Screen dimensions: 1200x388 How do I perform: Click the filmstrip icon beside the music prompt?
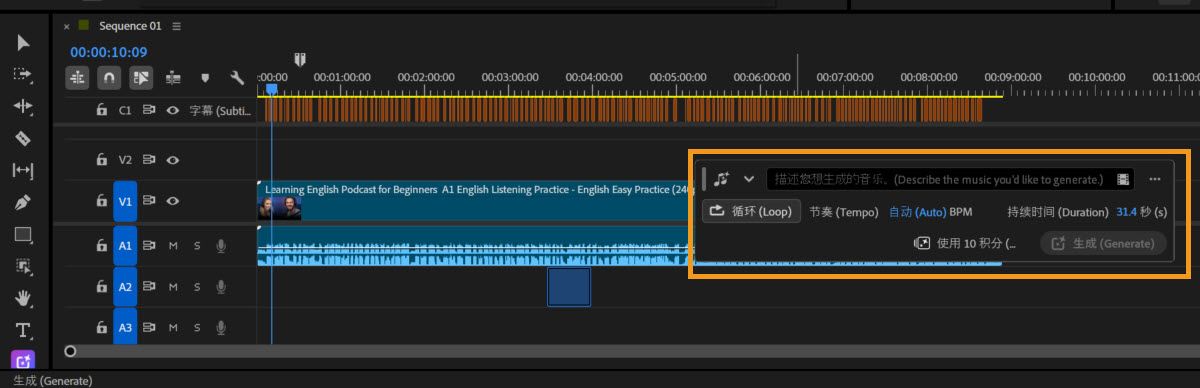1124,179
